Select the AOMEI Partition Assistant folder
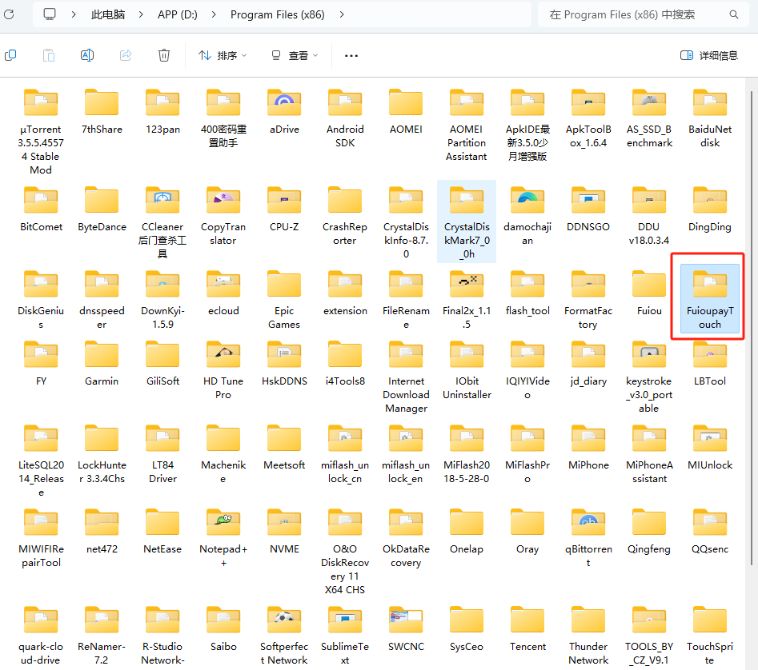This screenshot has height=670, width=758. (466, 125)
